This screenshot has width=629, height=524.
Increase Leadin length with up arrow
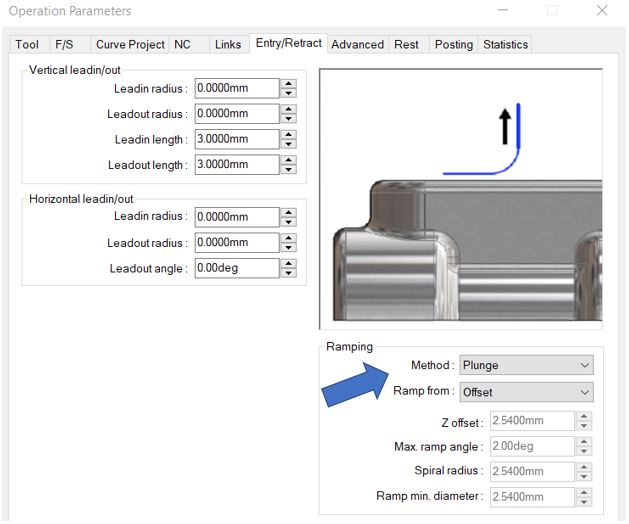pyautogui.click(x=288, y=134)
